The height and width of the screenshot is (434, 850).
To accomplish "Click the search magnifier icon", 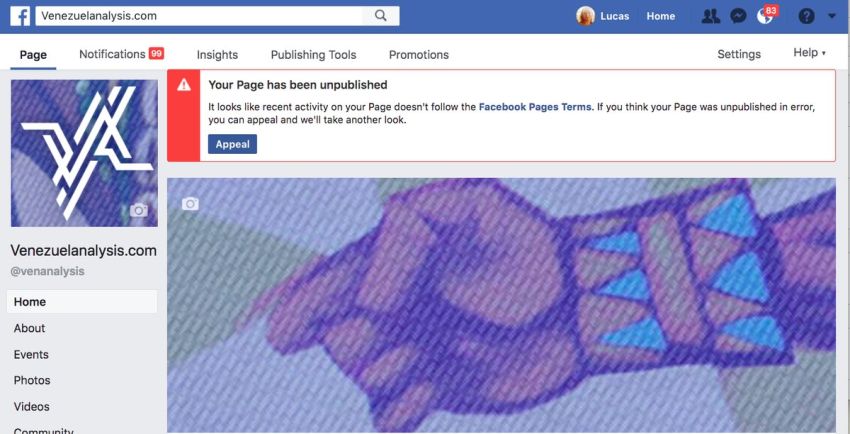I will (381, 16).
